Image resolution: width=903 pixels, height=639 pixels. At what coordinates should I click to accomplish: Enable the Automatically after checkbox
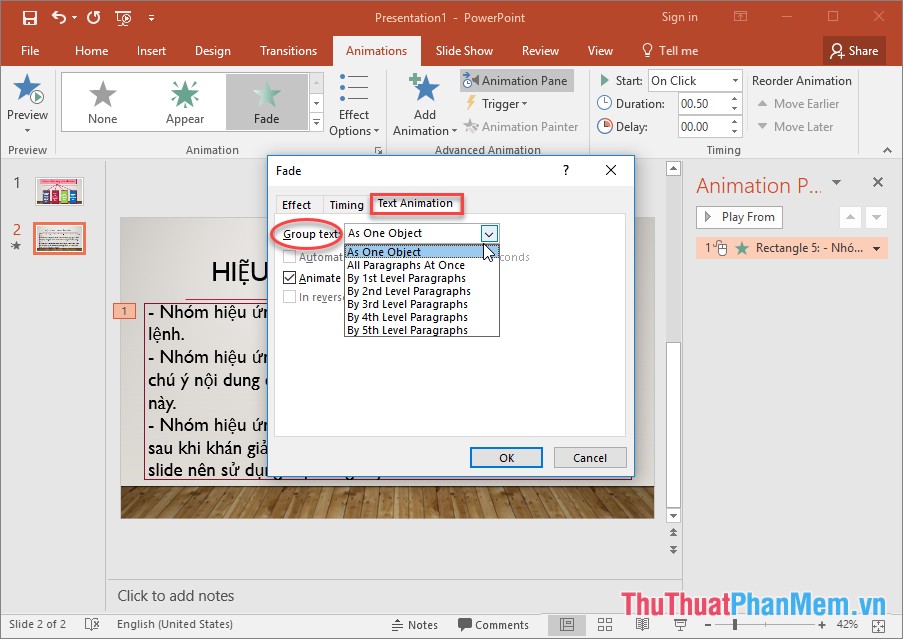tap(289, 257)
